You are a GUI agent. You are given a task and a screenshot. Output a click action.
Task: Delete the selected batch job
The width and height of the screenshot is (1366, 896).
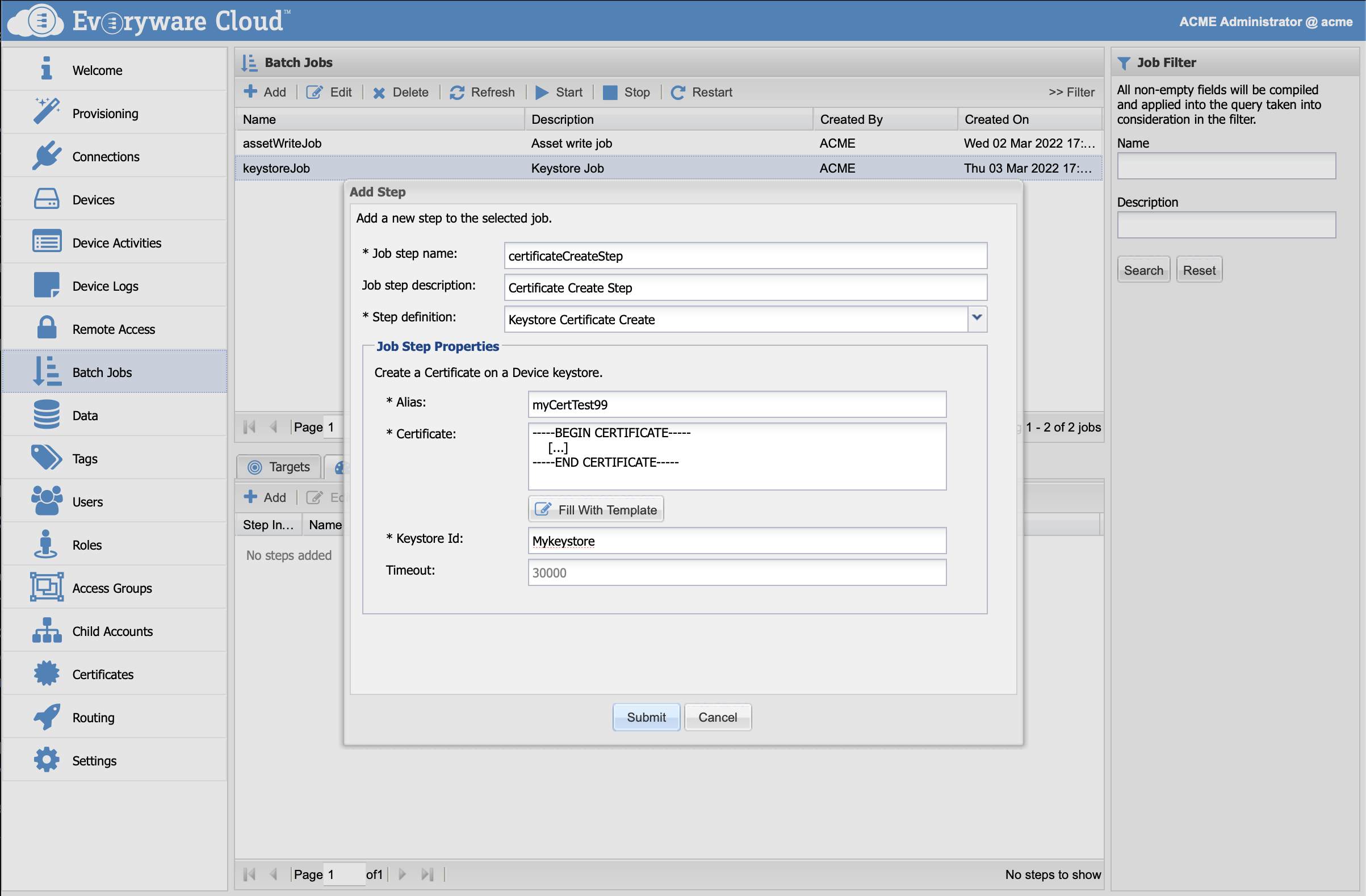[401, 92]
